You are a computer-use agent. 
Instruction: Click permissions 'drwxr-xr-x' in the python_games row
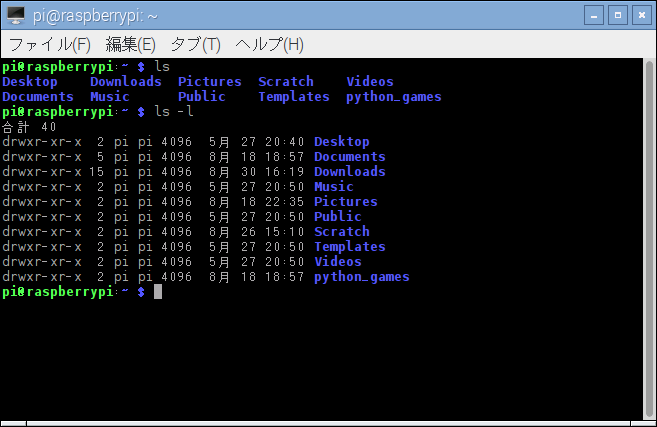coord(42,277)
